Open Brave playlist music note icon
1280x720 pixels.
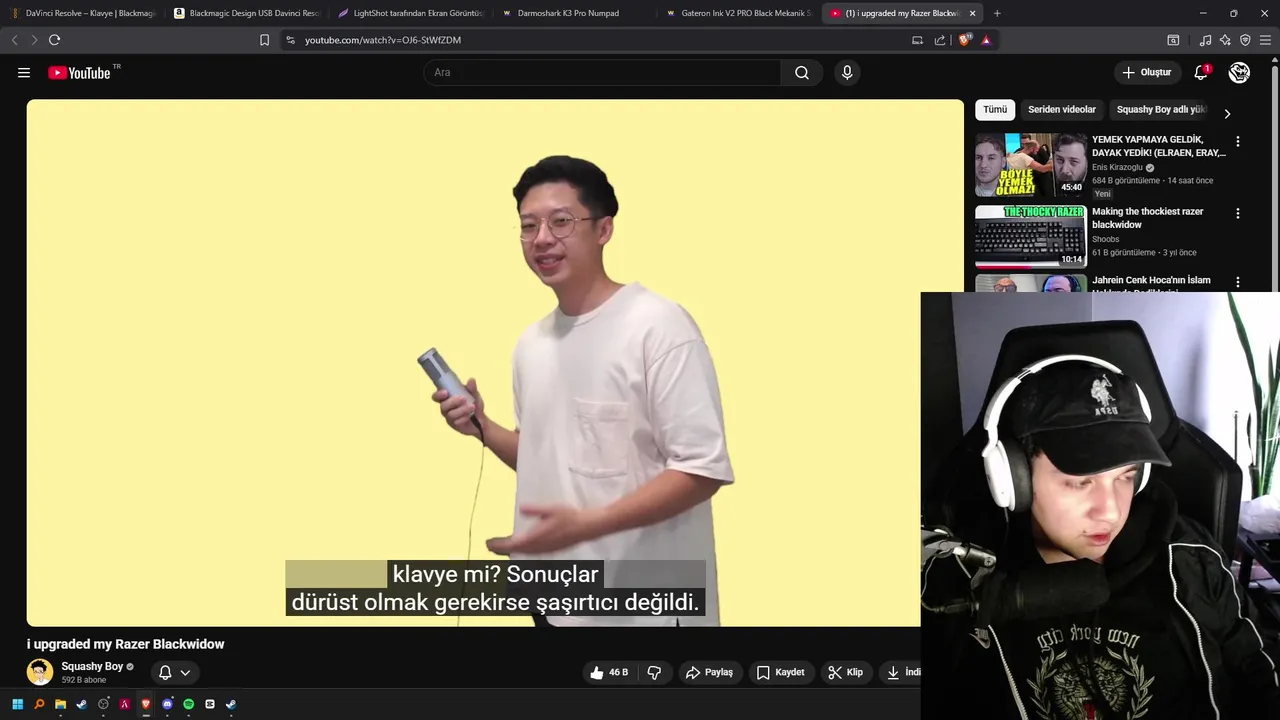[1205, 40]
